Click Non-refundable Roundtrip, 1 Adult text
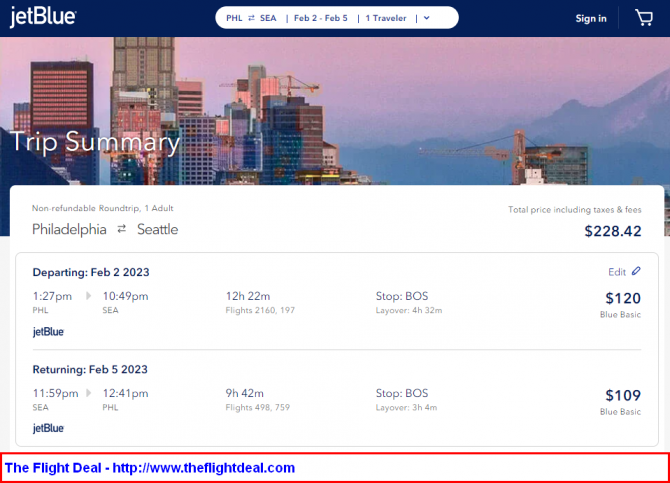This screenshot has height=483, width=670. tap(103, 208)
